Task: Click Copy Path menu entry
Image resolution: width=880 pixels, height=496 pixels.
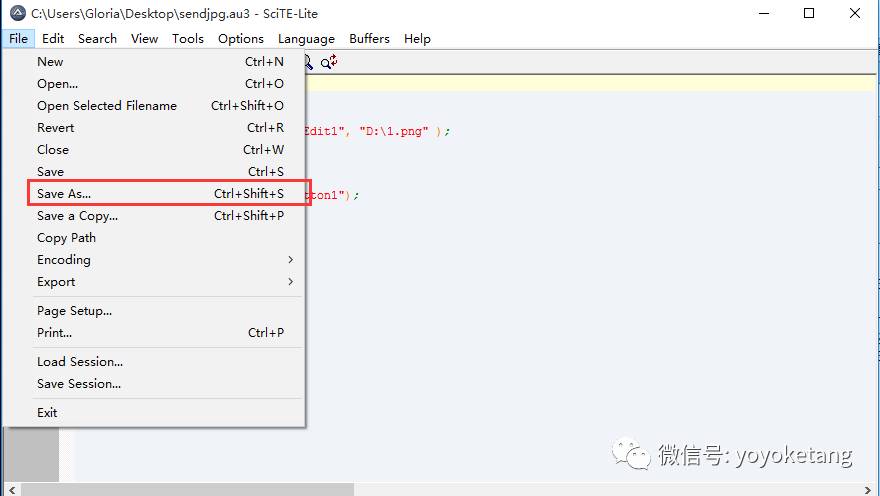Action: click(154, 238)
